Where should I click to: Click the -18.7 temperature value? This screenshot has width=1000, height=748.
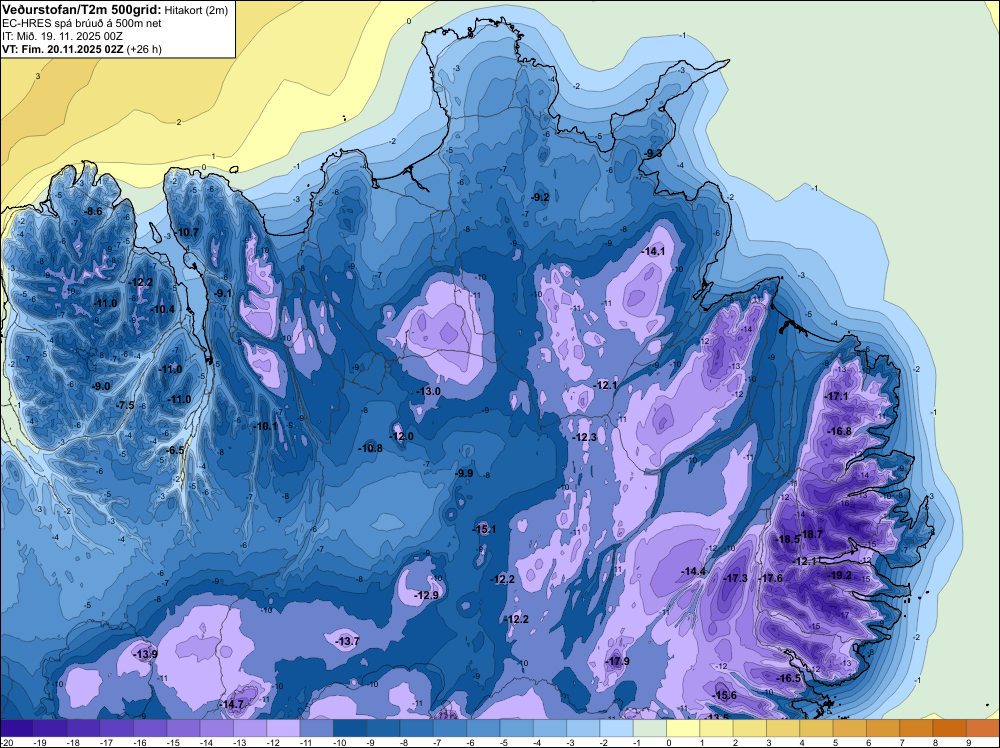pos(811,535)
